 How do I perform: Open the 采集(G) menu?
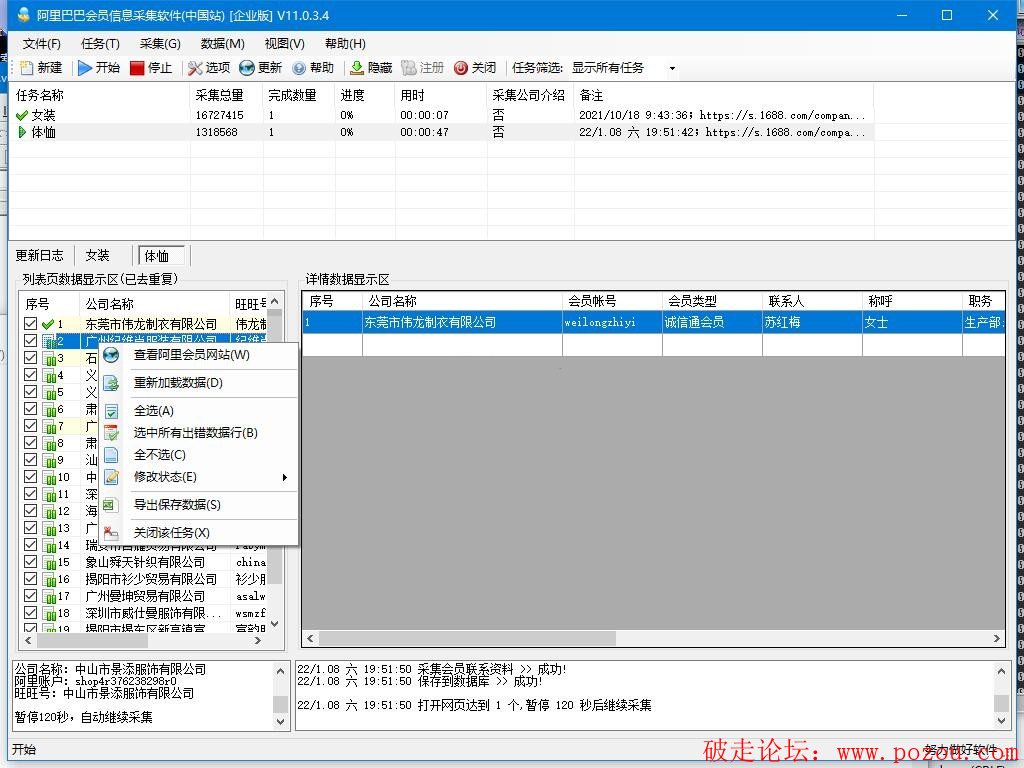coord(160,44)
